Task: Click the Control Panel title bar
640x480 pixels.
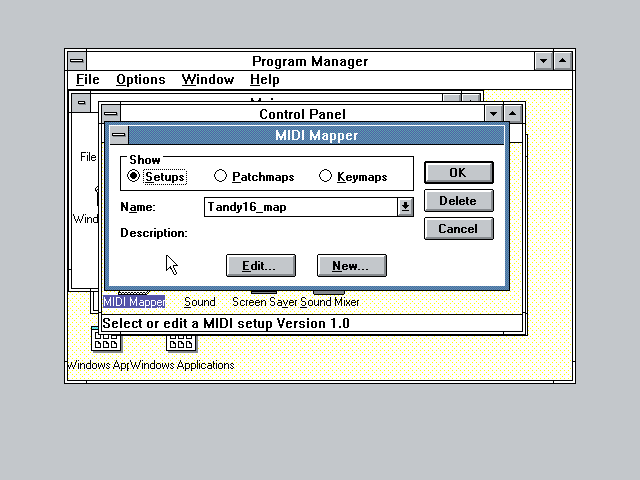Action: tap(302, 114)
